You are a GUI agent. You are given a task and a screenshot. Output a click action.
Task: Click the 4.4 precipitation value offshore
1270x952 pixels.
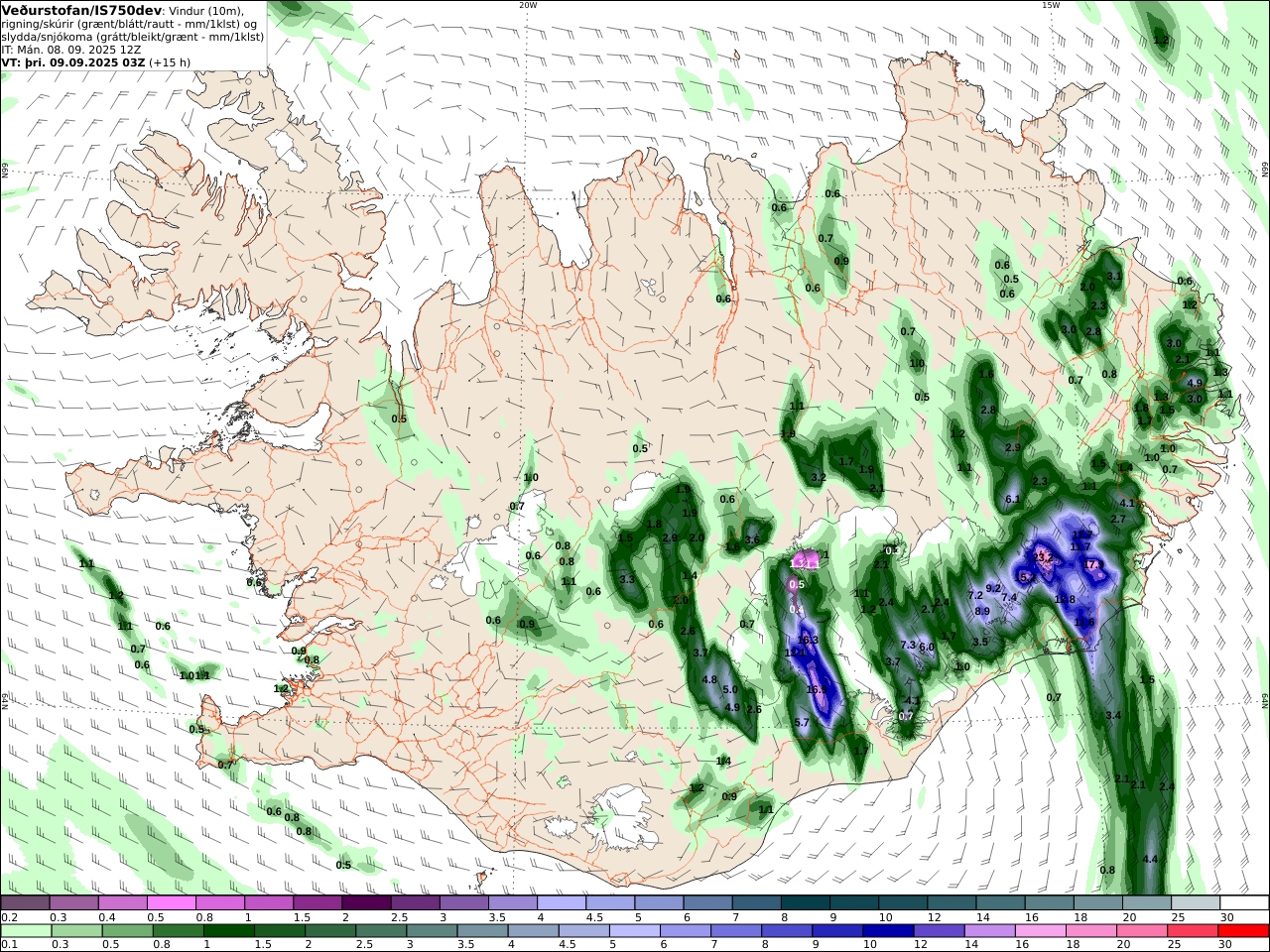[x=1151, y=859]
